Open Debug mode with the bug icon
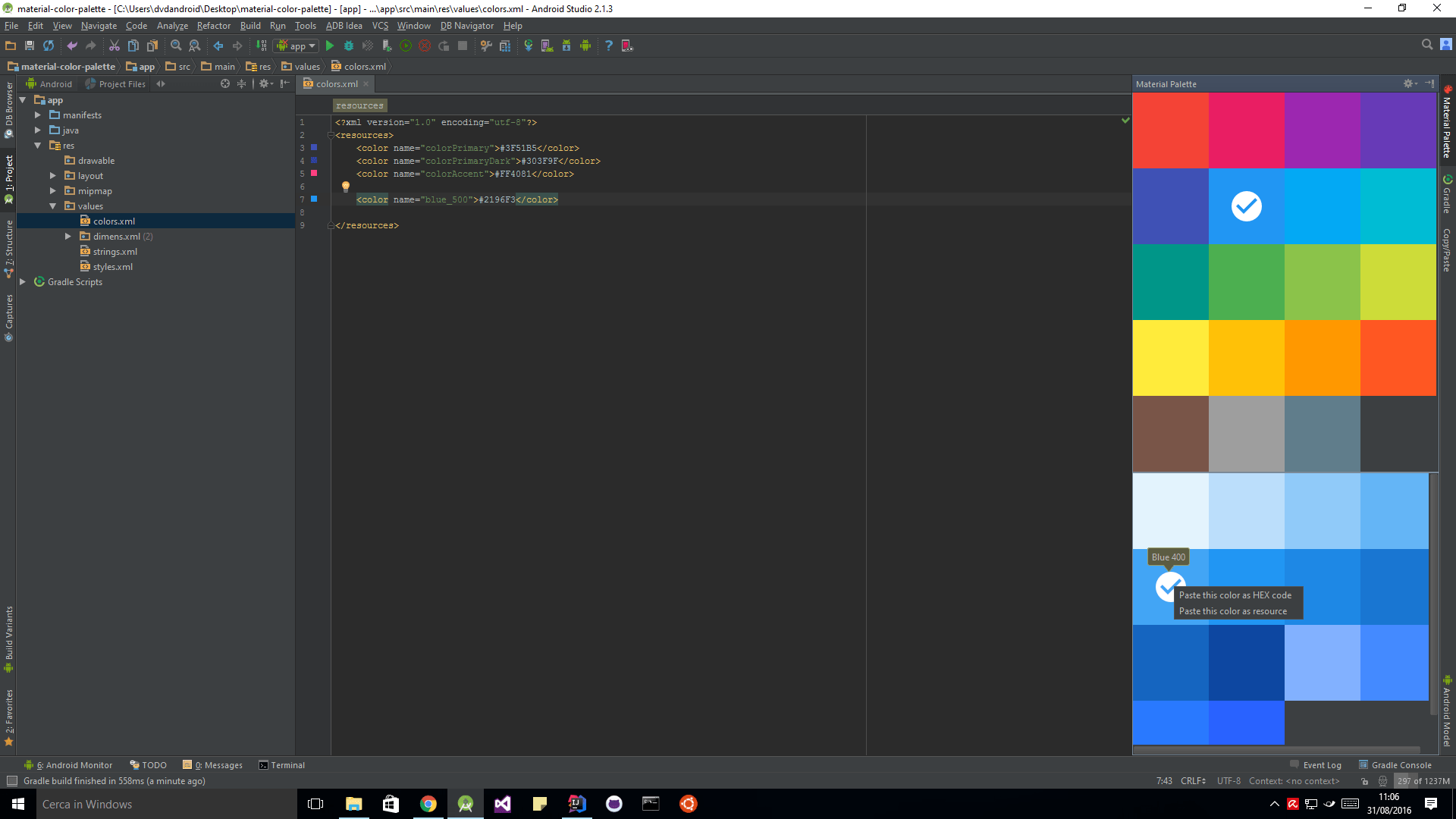1456x819 pixels. click(349, 45)
